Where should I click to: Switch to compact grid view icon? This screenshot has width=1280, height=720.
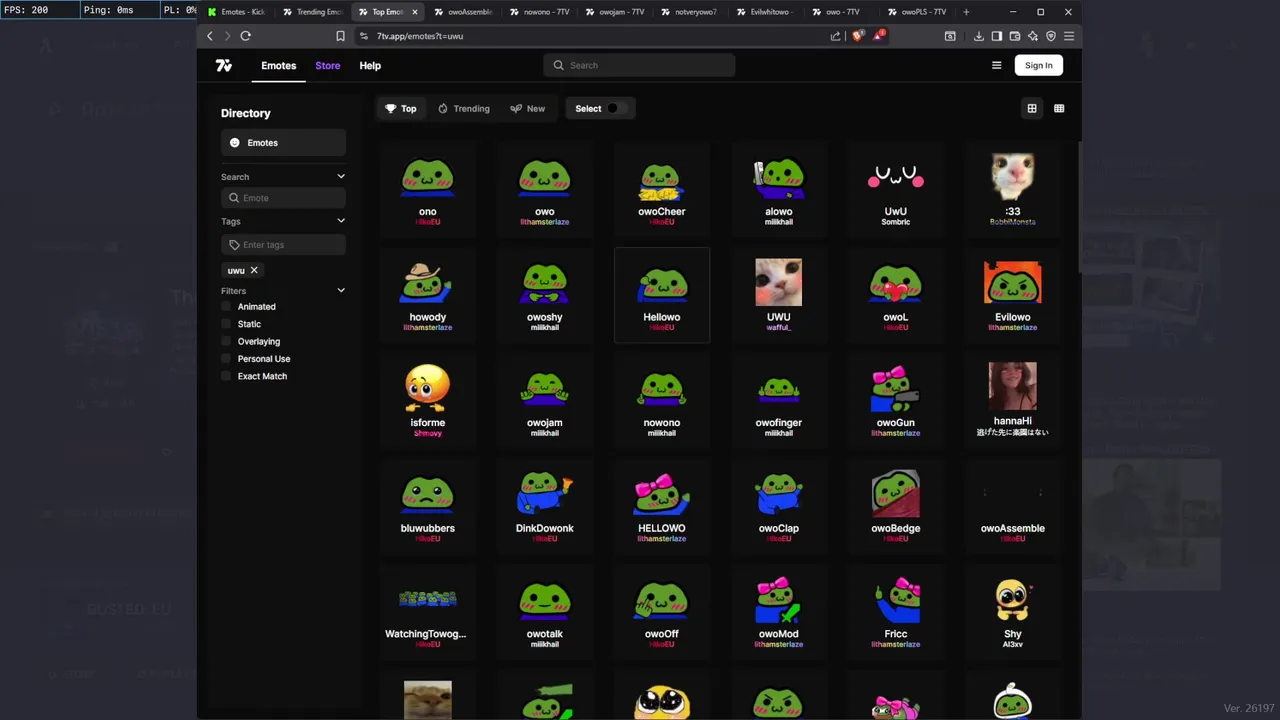tap(1059, 108)
